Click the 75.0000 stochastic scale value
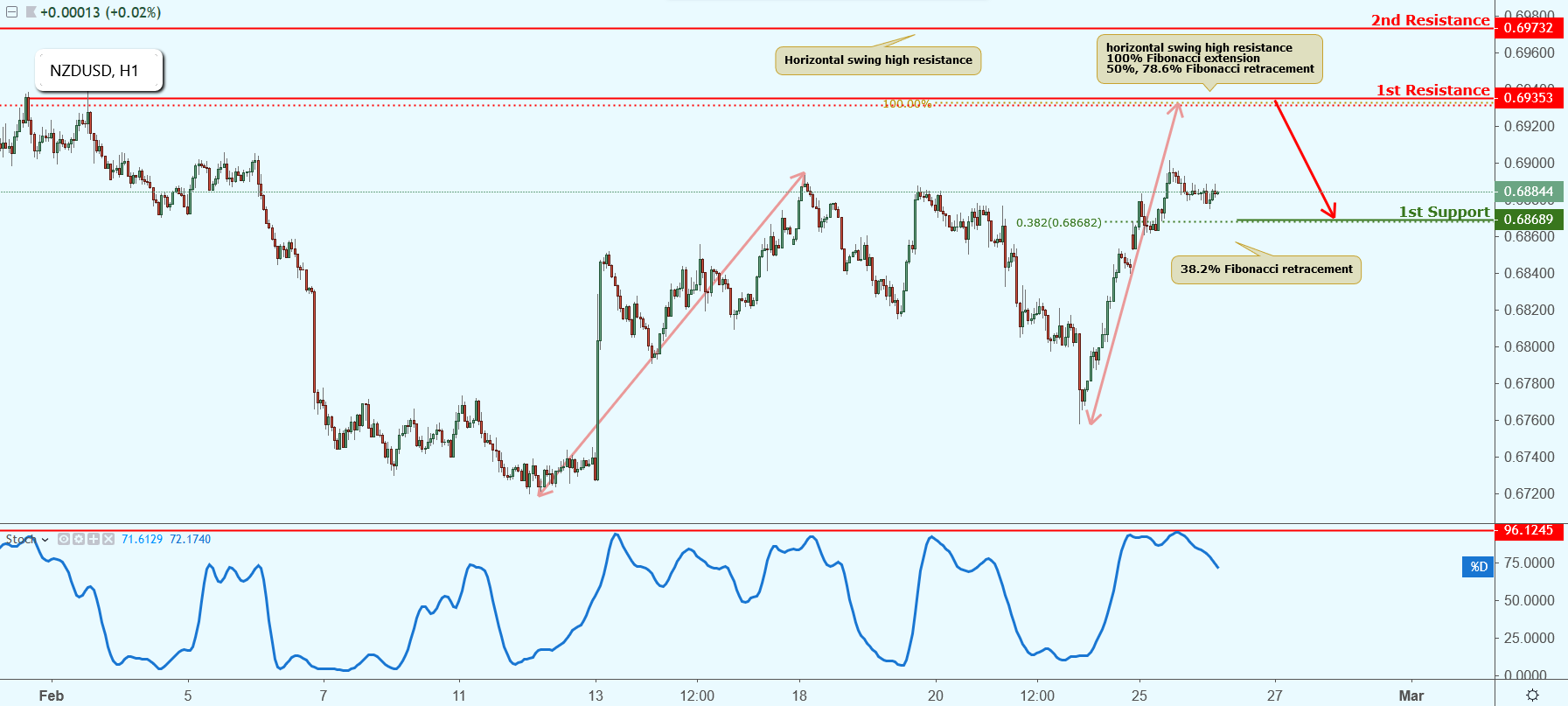 tap(1530, 563)
